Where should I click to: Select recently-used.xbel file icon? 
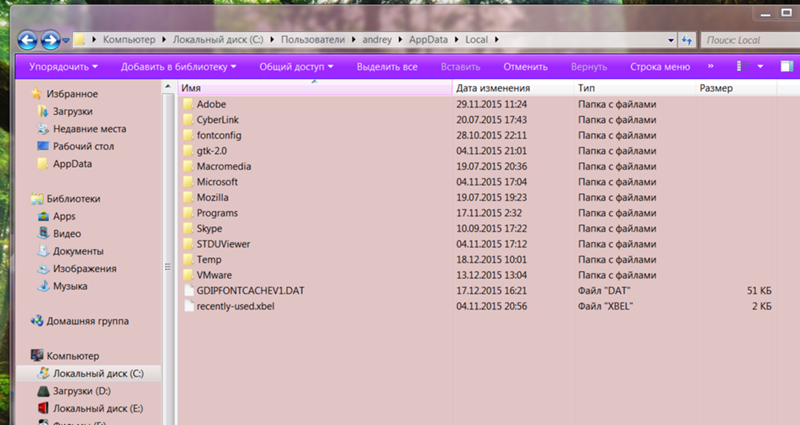[x=188, y=306]
